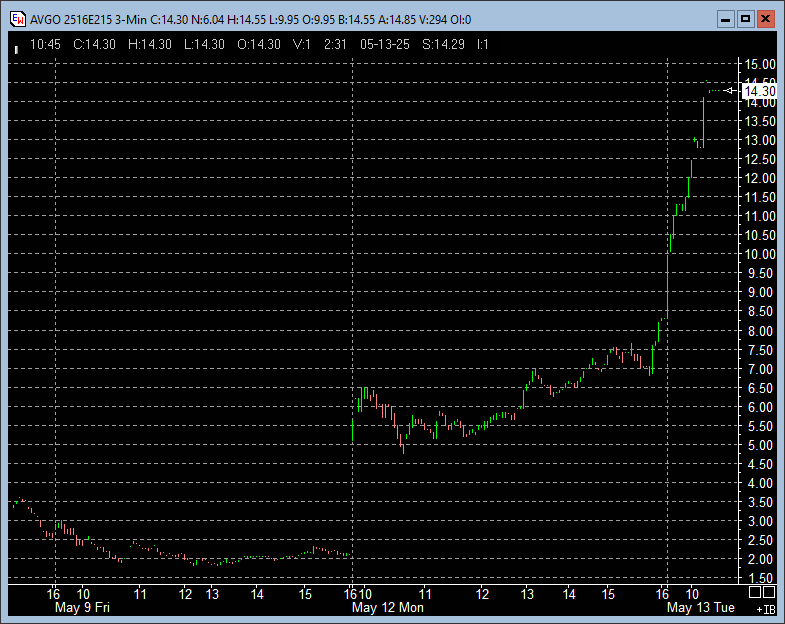Click the May 13 Tue date label
This screenshot has width=785, height=624.
click(700, 607)
